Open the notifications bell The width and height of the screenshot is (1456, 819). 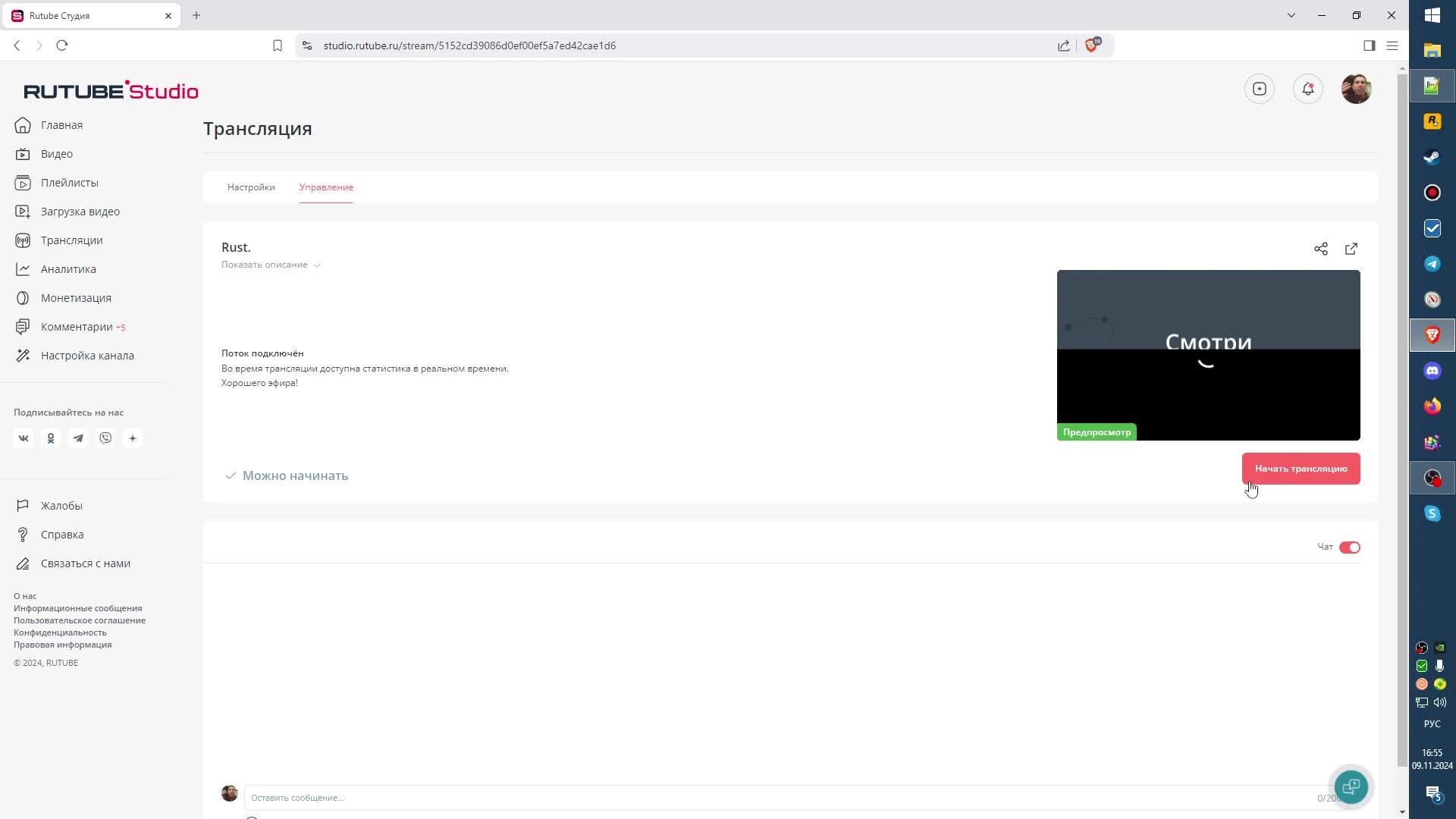(x=1307, y=89)
